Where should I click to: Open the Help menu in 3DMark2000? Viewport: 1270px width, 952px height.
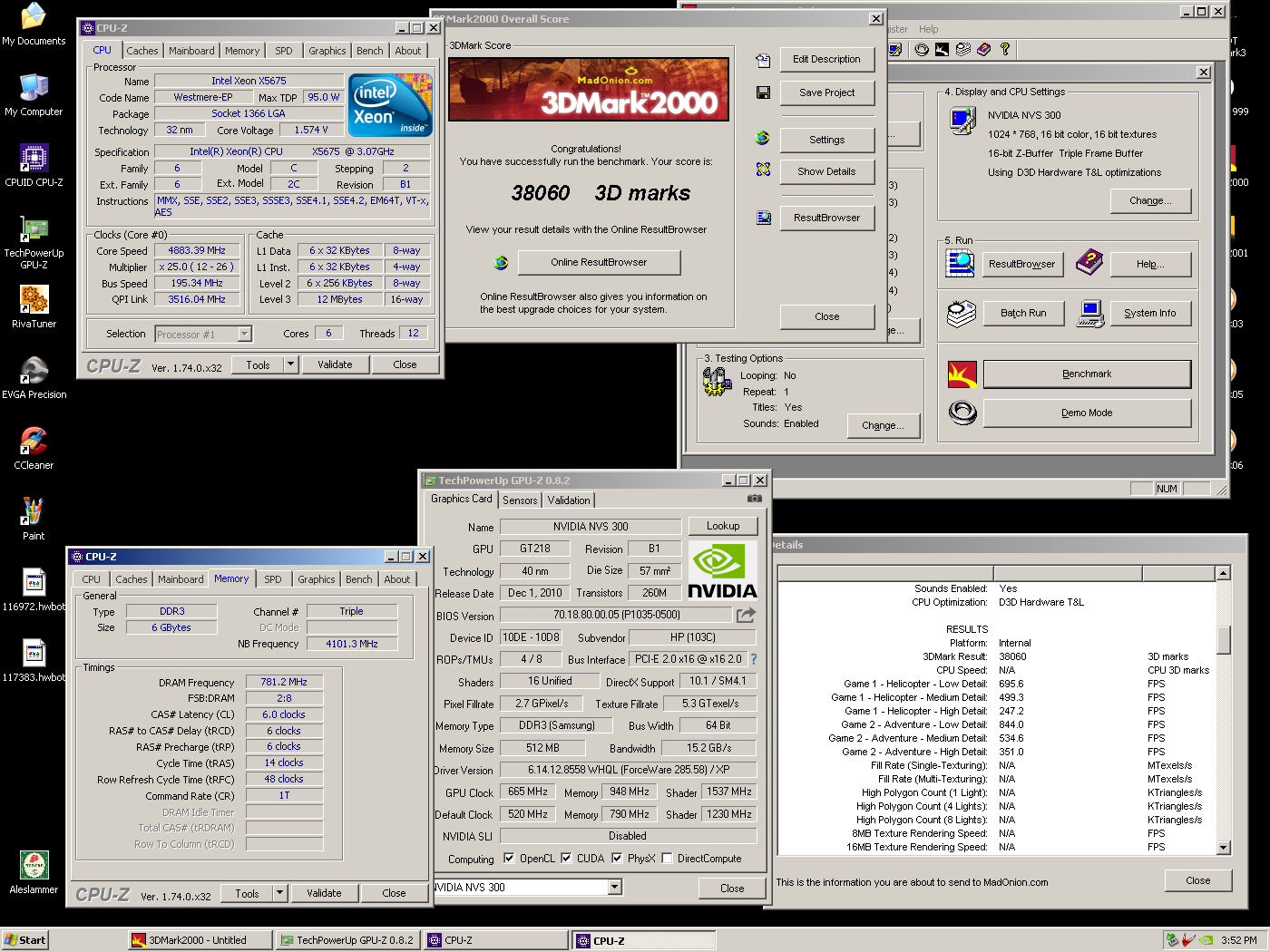(929, 29)
